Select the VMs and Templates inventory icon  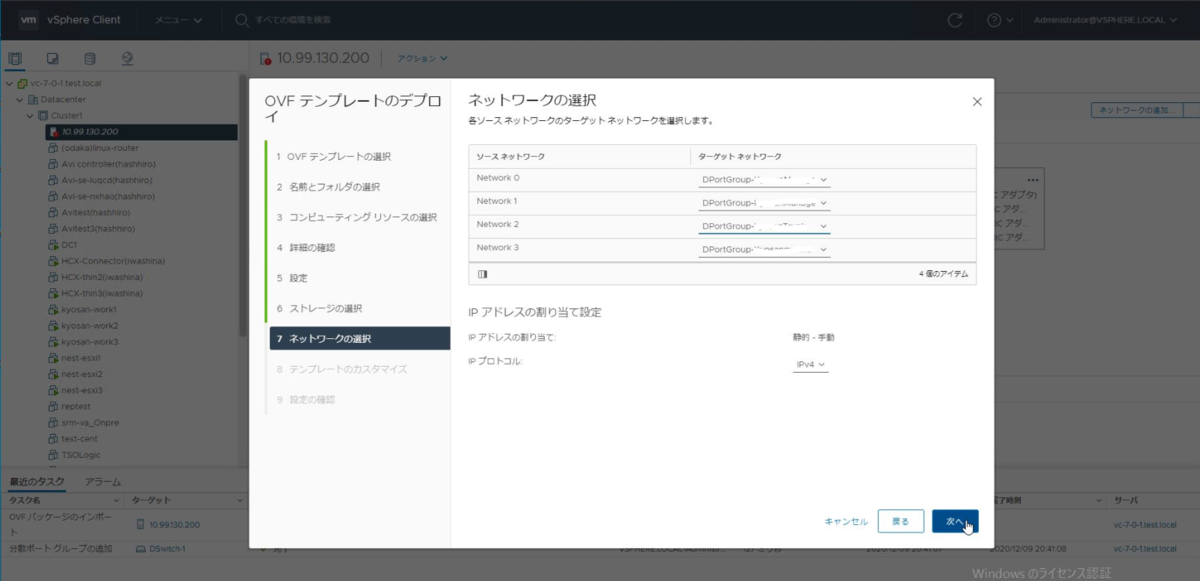(53, 58)
